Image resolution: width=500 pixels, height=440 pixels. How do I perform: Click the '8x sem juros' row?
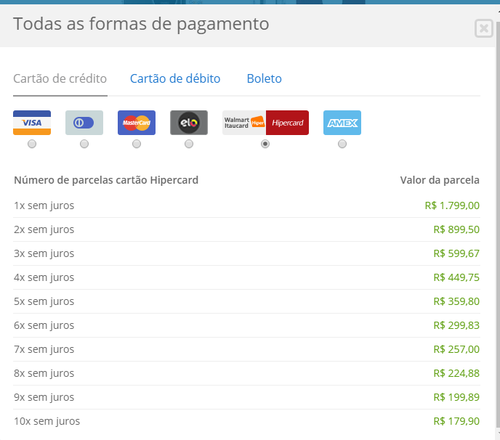click(x=247, y=374)
